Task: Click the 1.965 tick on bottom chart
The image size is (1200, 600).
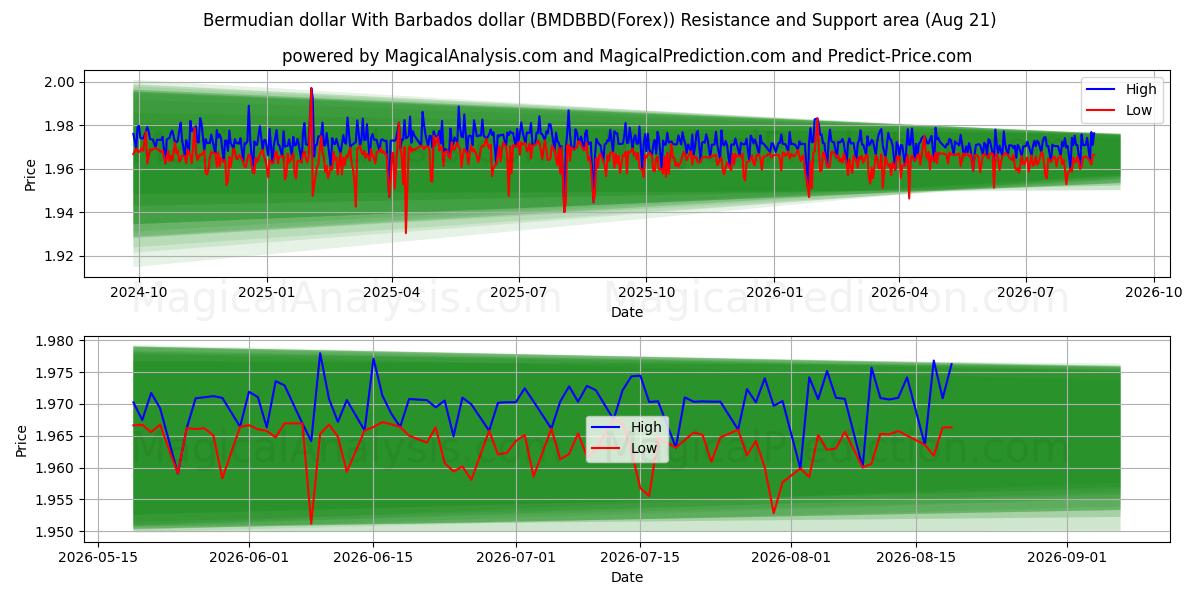Action: 56,436
